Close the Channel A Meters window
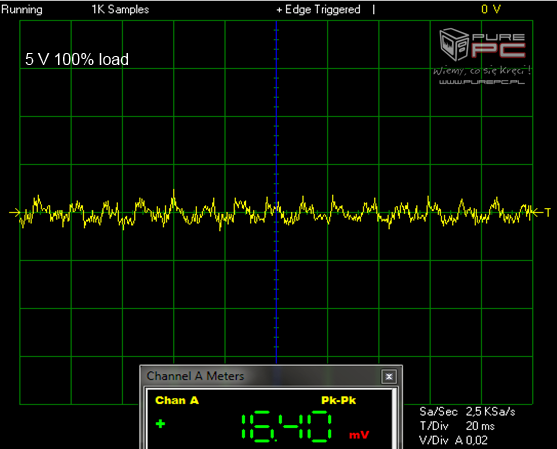This screenshot has width=557, height=449. coord(389,377)
